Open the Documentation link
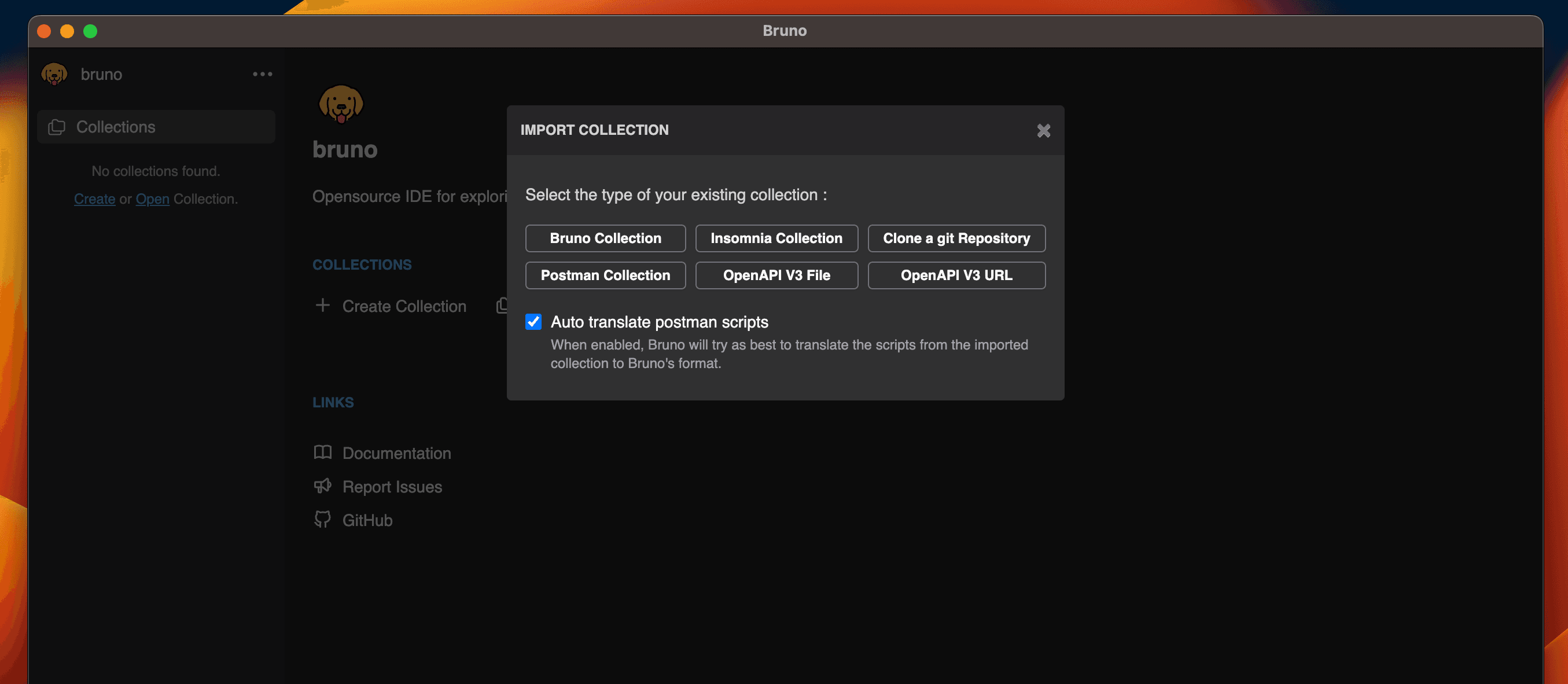This screenshot has height=684, width=1568. pos(396,453)
